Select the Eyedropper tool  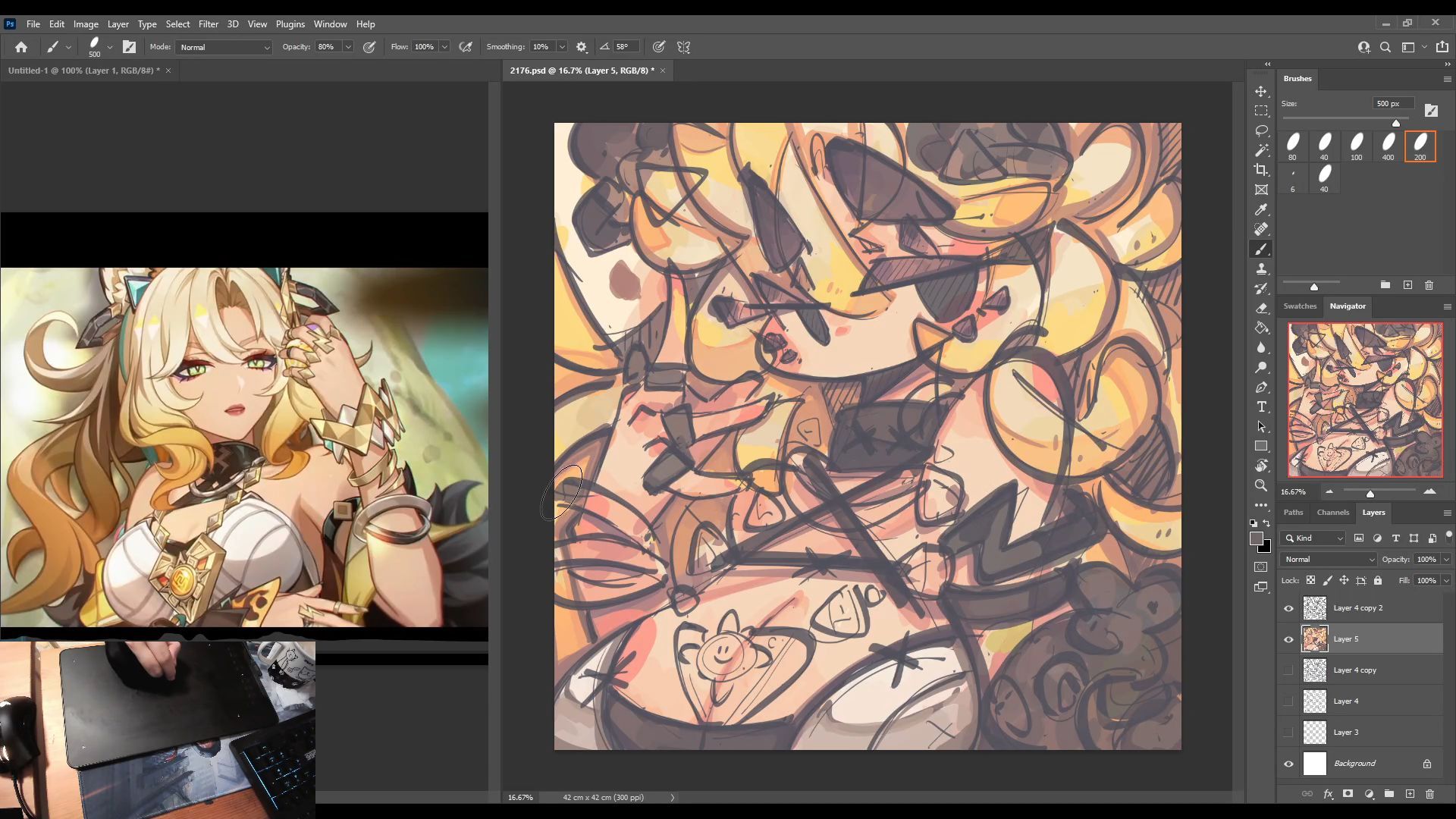(1261, 209)
